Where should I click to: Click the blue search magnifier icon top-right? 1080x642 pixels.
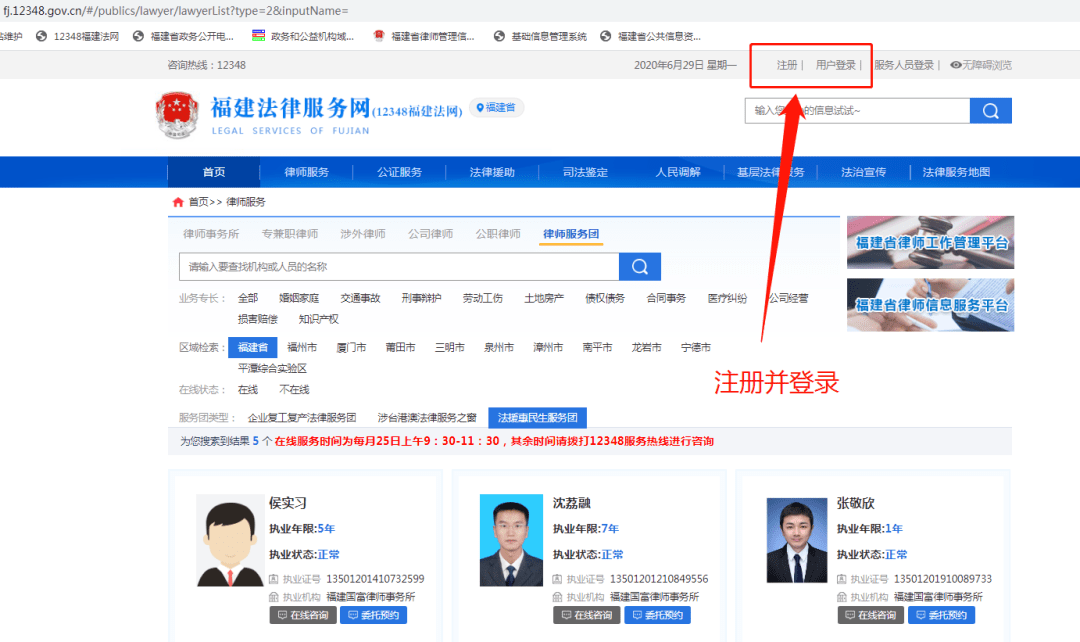990,110
